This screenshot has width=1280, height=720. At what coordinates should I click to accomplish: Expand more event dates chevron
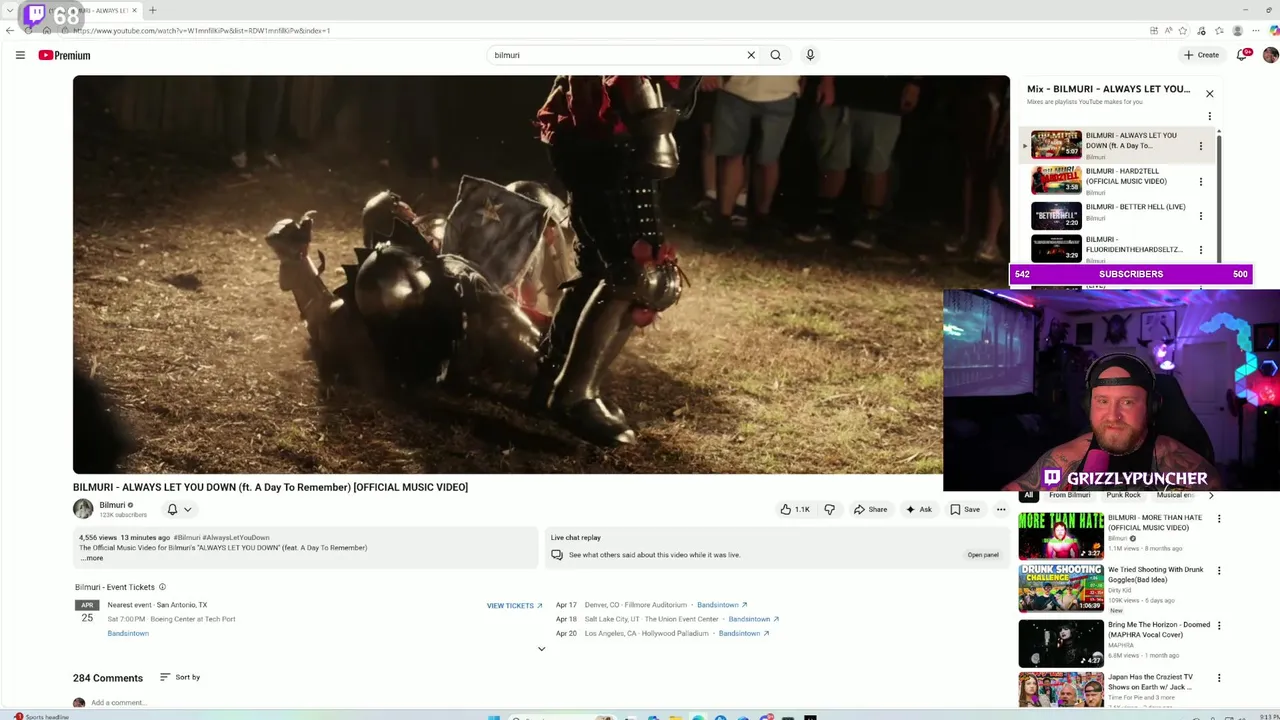pyautogui.click(x=541, y=649)
